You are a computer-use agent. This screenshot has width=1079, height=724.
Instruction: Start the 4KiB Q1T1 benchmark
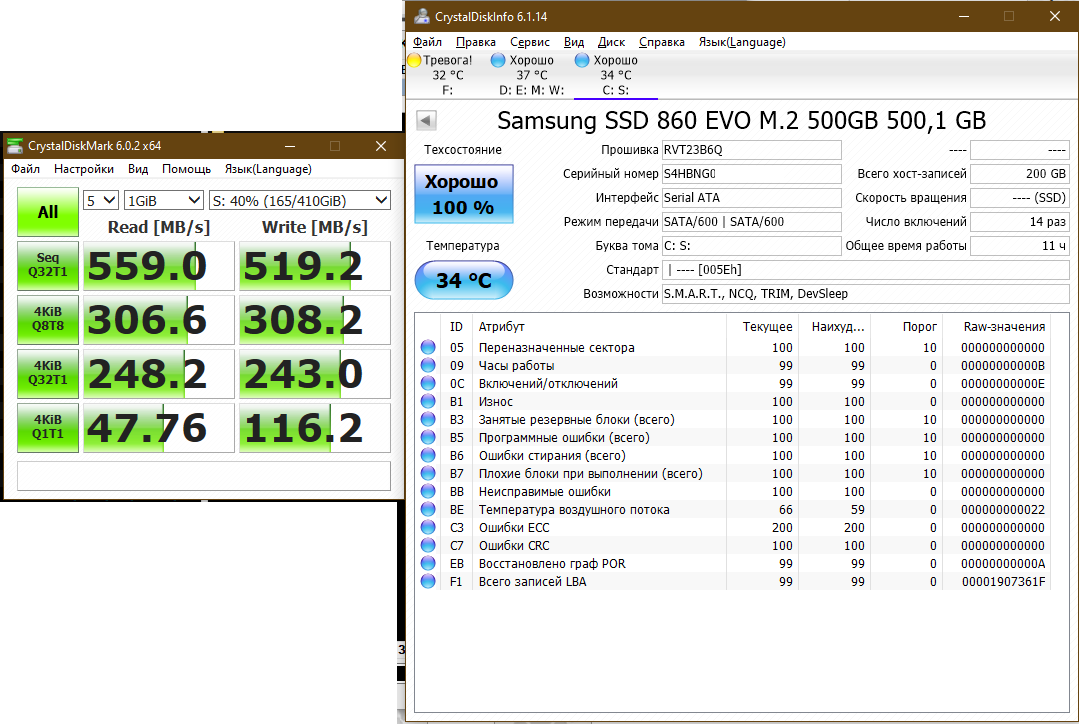47,427
